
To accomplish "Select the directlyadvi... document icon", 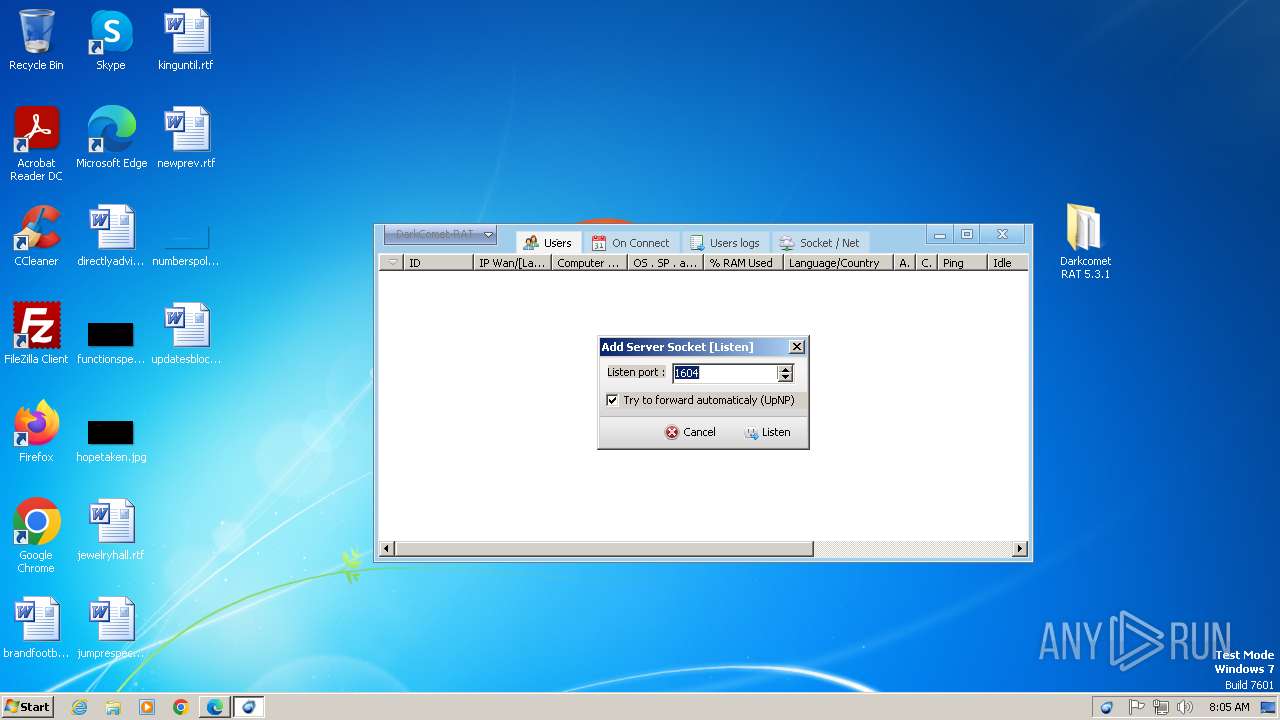I will coord(111,236).
